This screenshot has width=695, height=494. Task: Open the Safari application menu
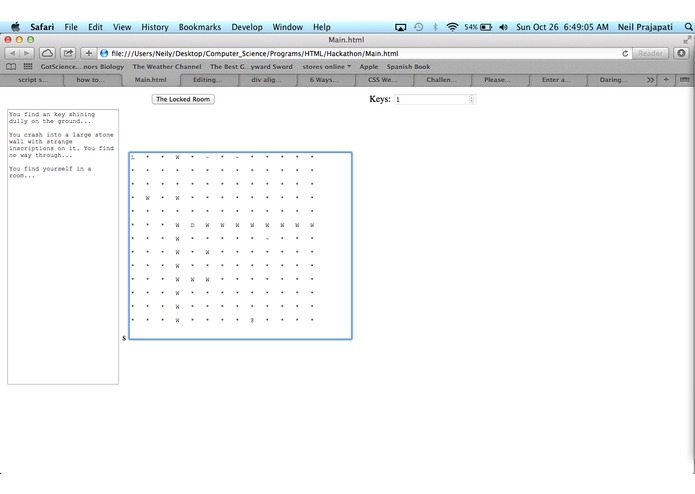[x=42, y=27]
